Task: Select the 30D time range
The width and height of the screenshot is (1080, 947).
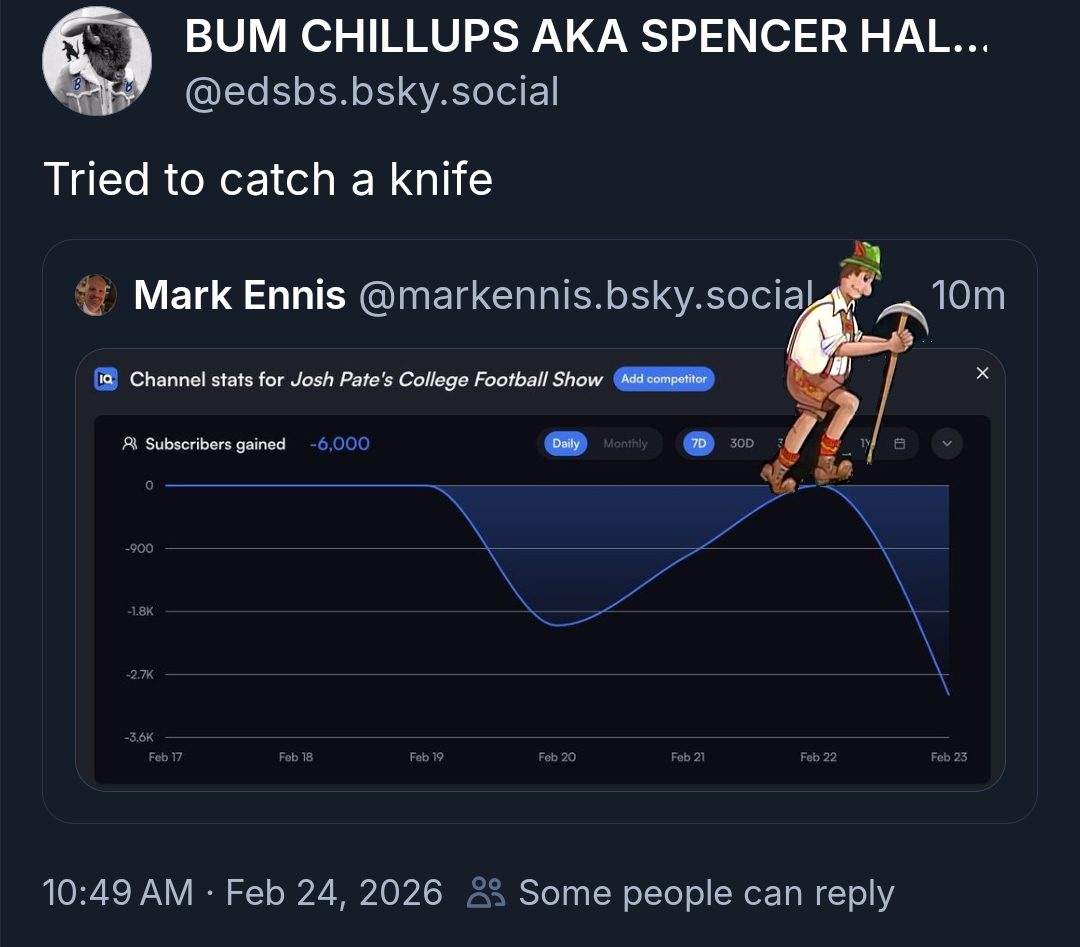Action: pos(742,444)
